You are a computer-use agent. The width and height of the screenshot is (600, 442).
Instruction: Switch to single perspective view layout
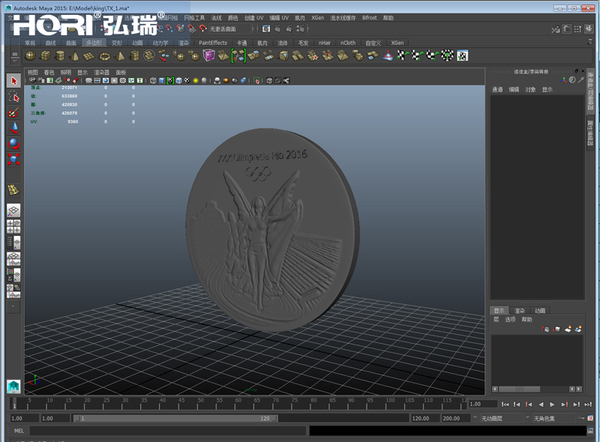(x=14, y=210)
